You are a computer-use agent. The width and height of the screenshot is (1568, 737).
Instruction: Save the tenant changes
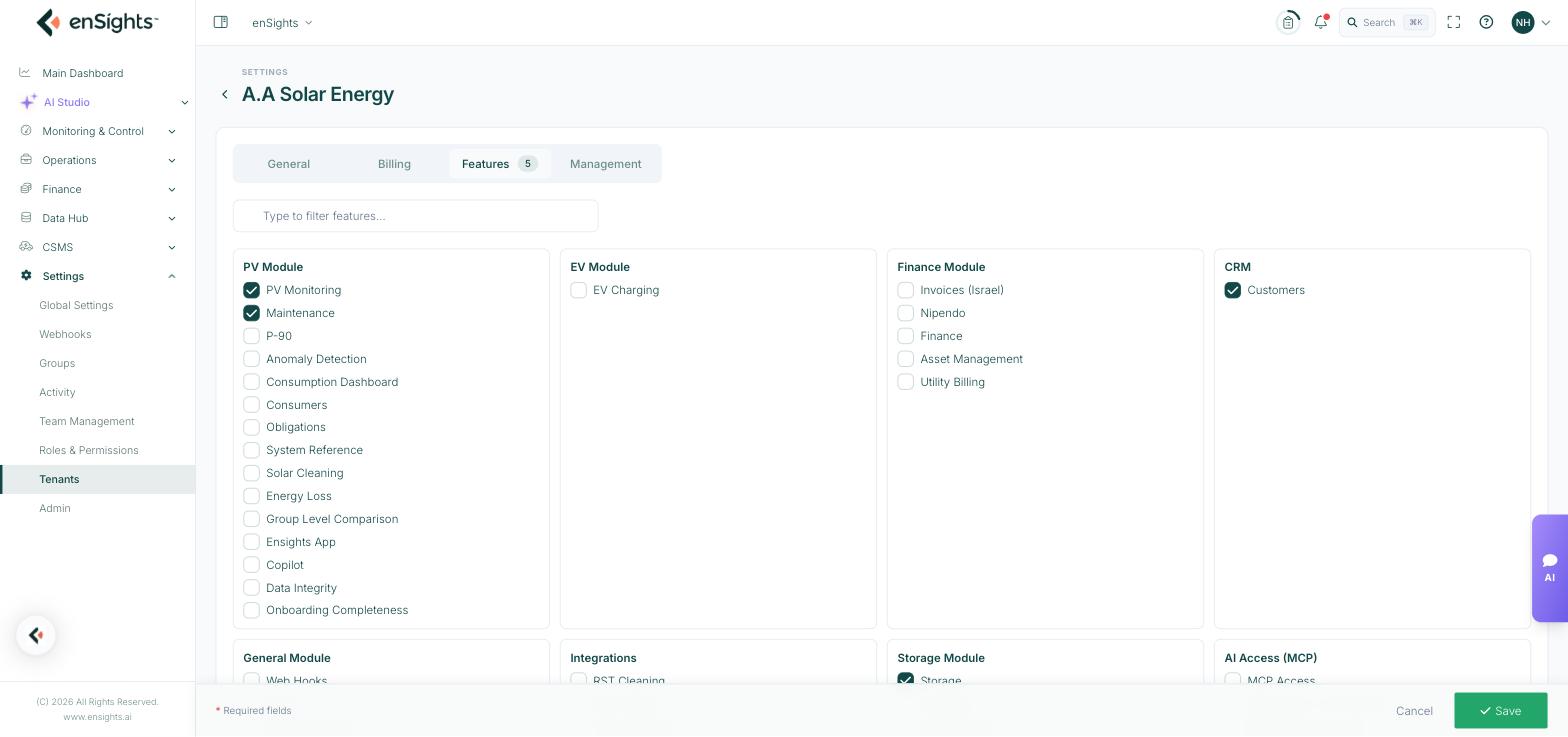[1500, 711]
